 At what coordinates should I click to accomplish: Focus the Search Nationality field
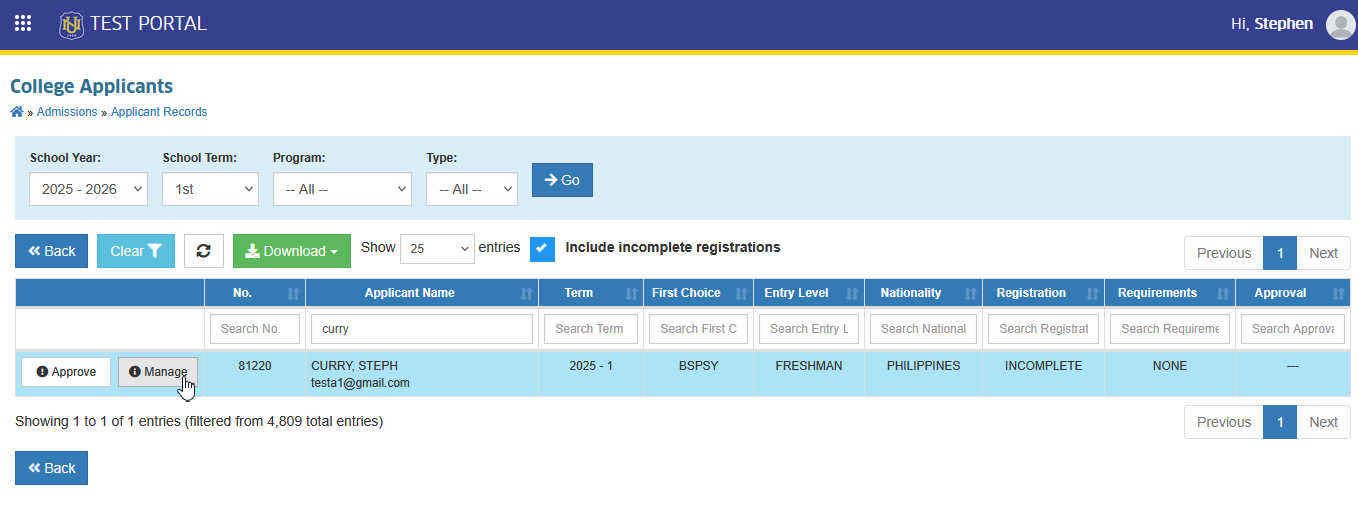[x=923, y=329]
